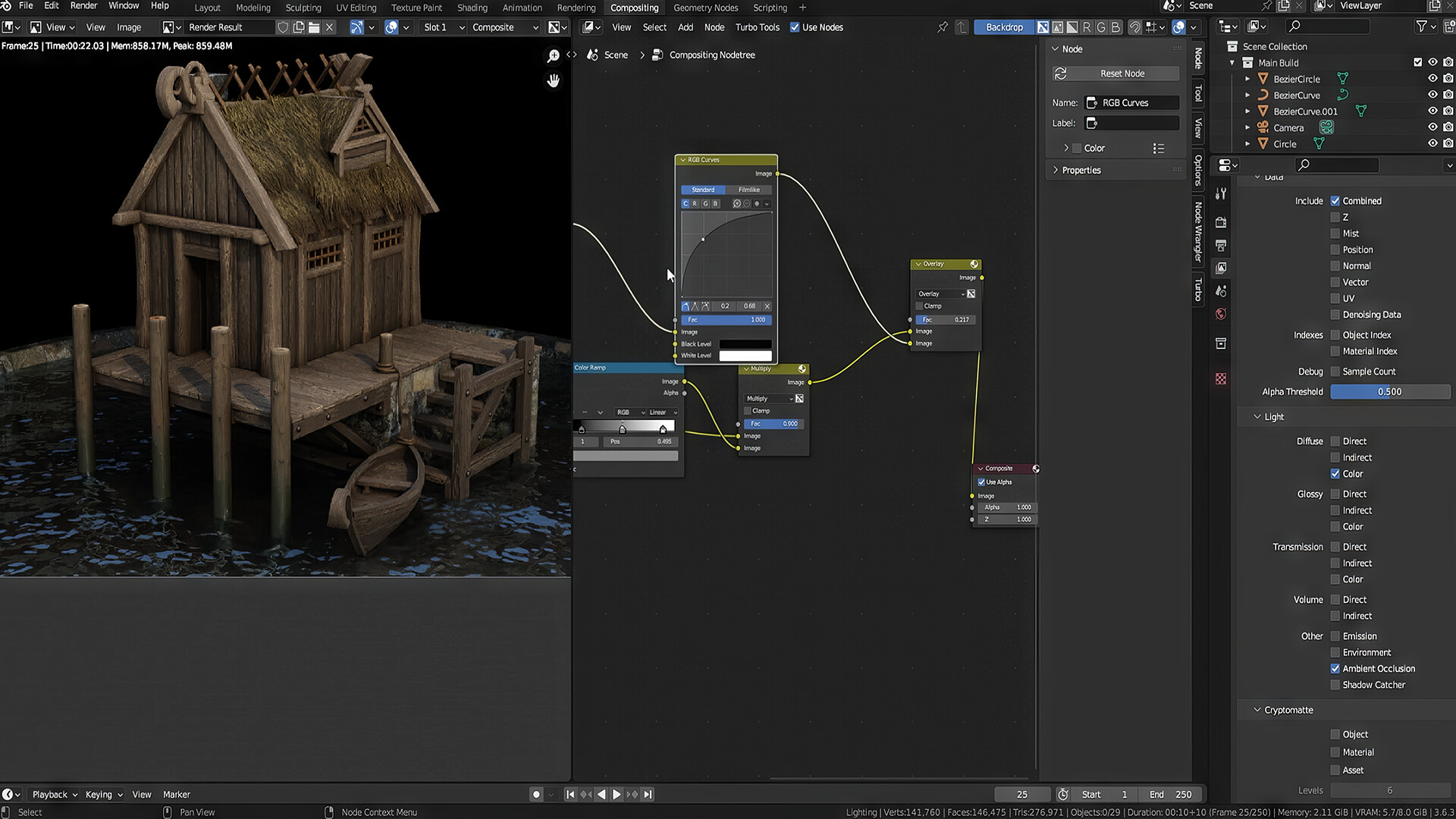Switch RGB Curves to Filmlike mode

749,190
